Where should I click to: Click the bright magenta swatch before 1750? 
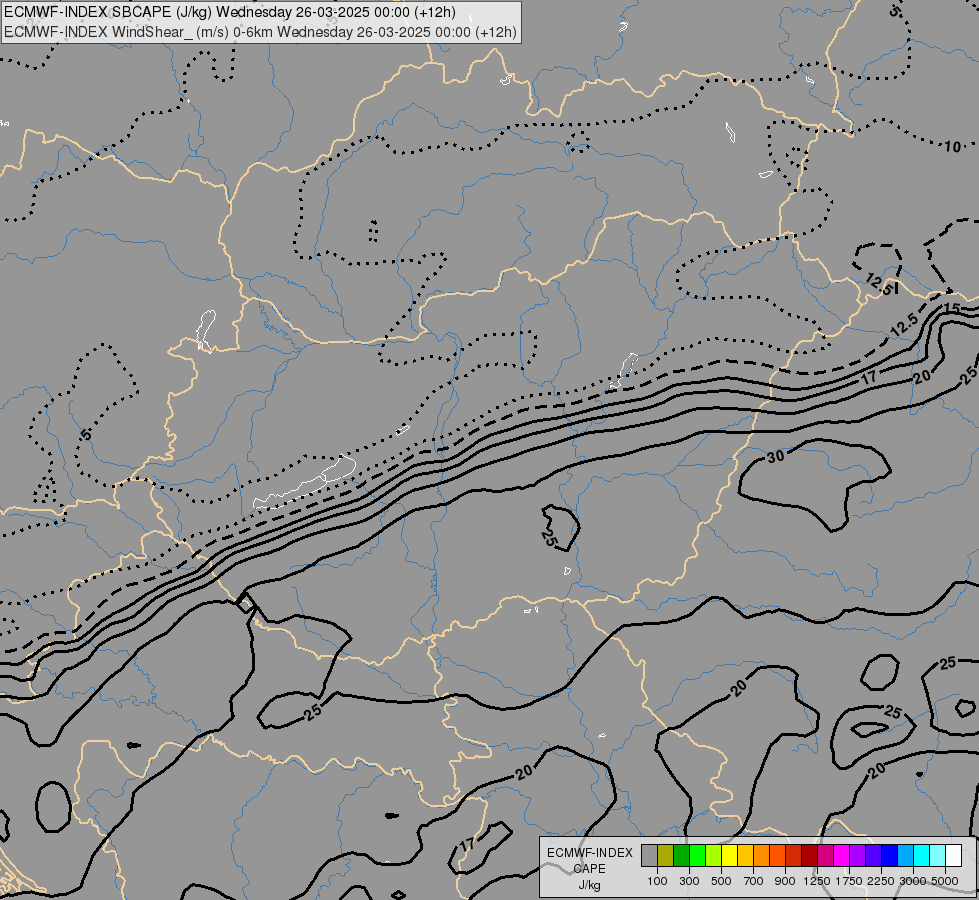click(x=842, y=856)
